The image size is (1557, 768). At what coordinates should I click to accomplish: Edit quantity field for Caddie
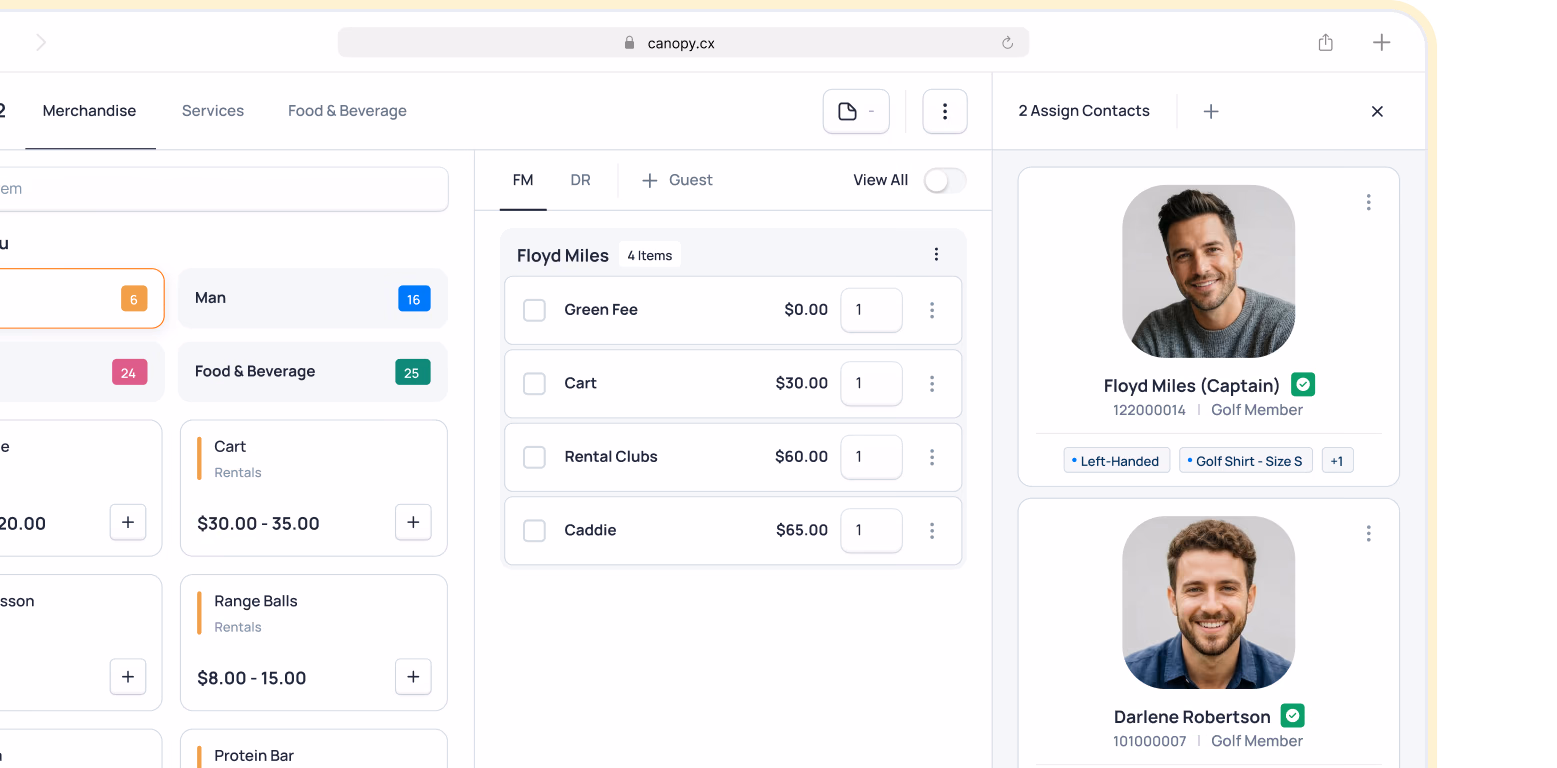point(871,530)
